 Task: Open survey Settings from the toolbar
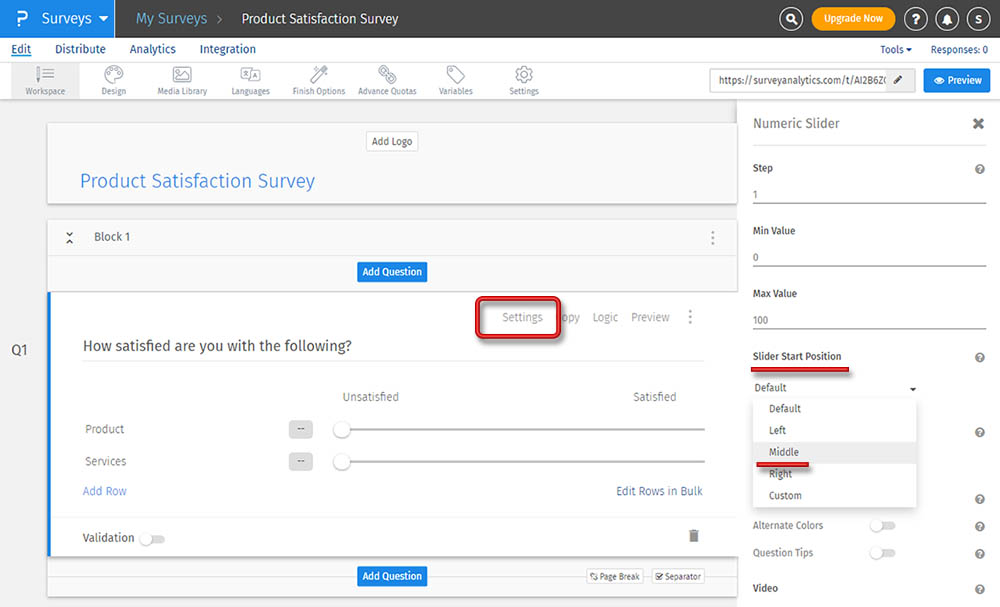point(523,80)
